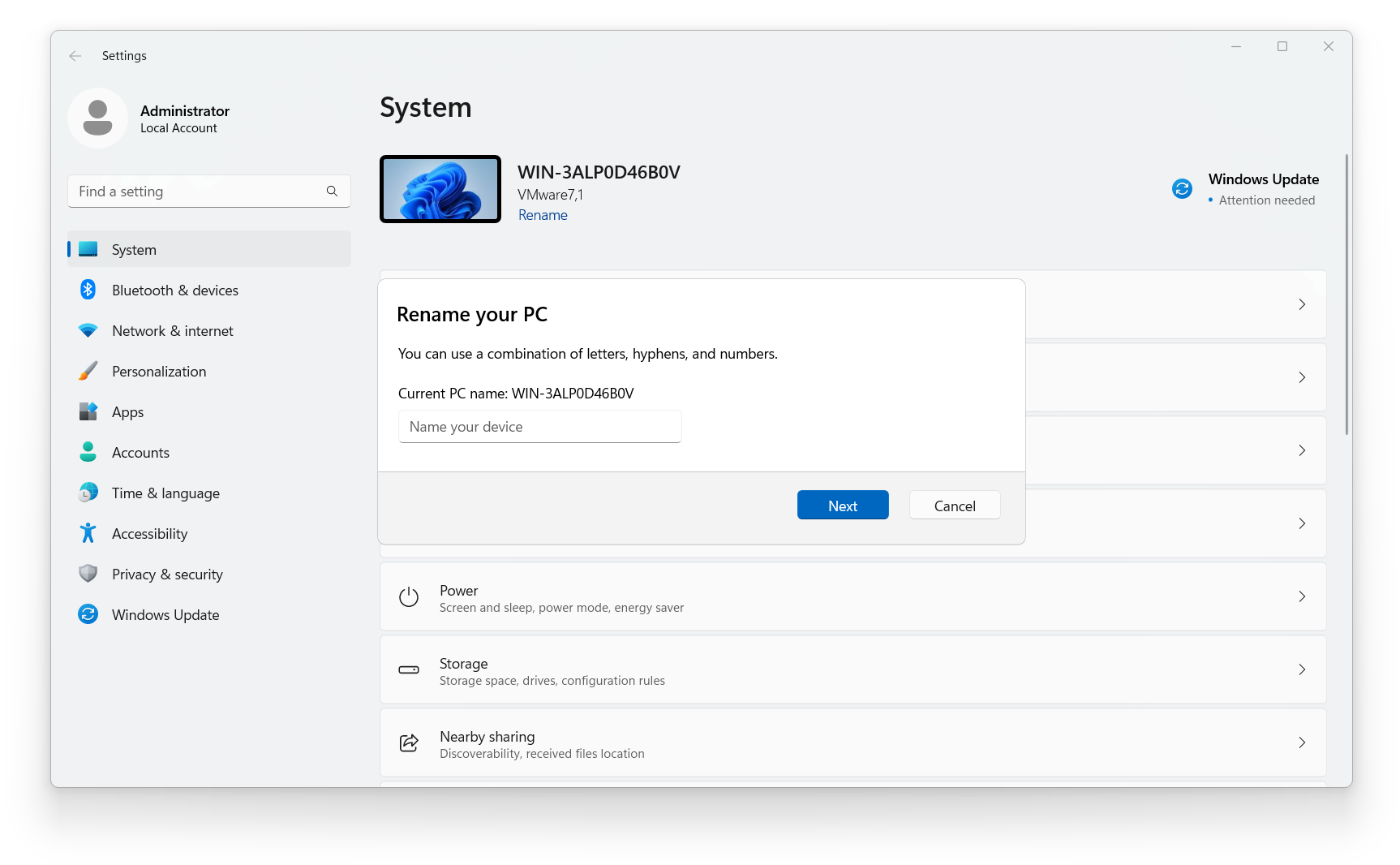
Task: Open Accounts settings page
Action: [x=209, y=452]
